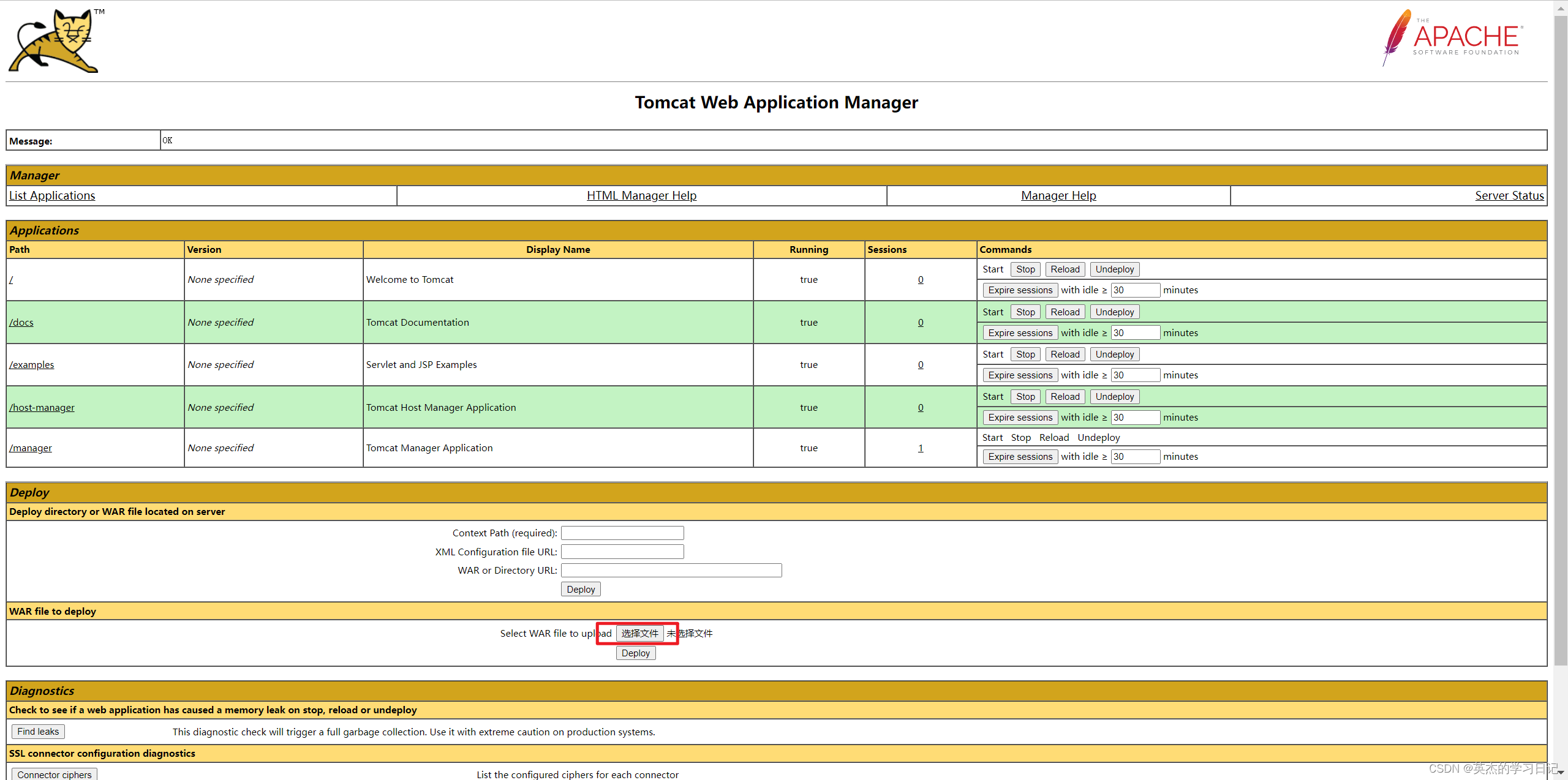The width and height of the screenshot is (1568, 780).
Task: Reload the /examples application
Action: pos(1065,354)
